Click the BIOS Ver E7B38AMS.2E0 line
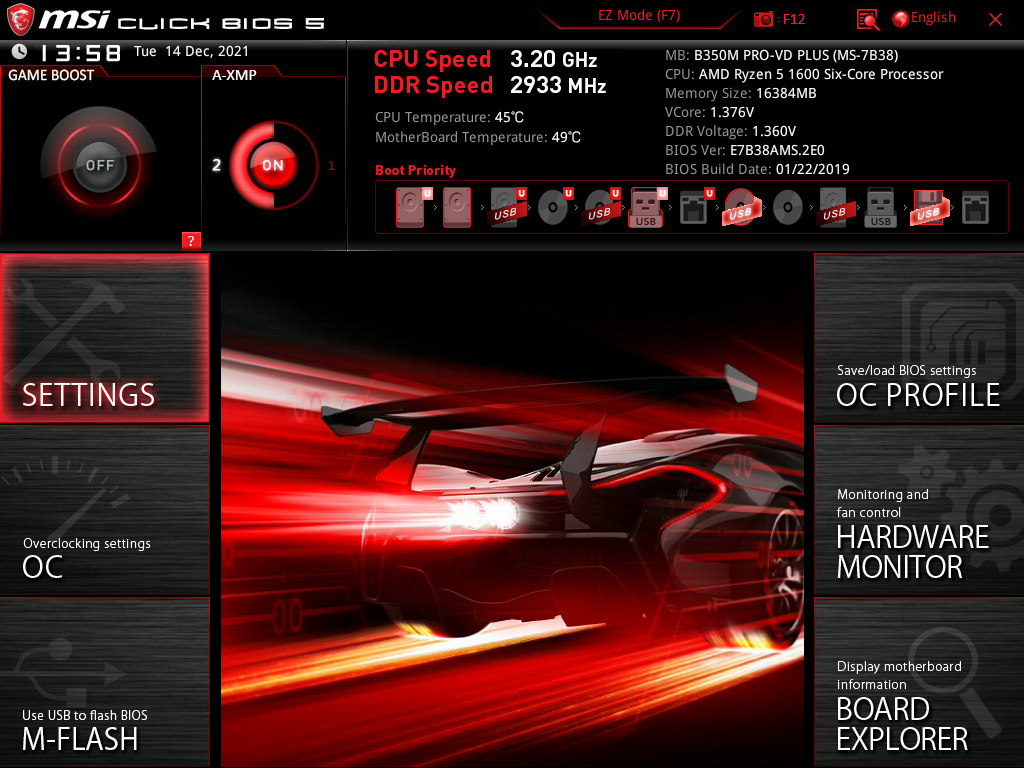Image resolution: width=1024 pixels, height=768 pixels. 744,150
